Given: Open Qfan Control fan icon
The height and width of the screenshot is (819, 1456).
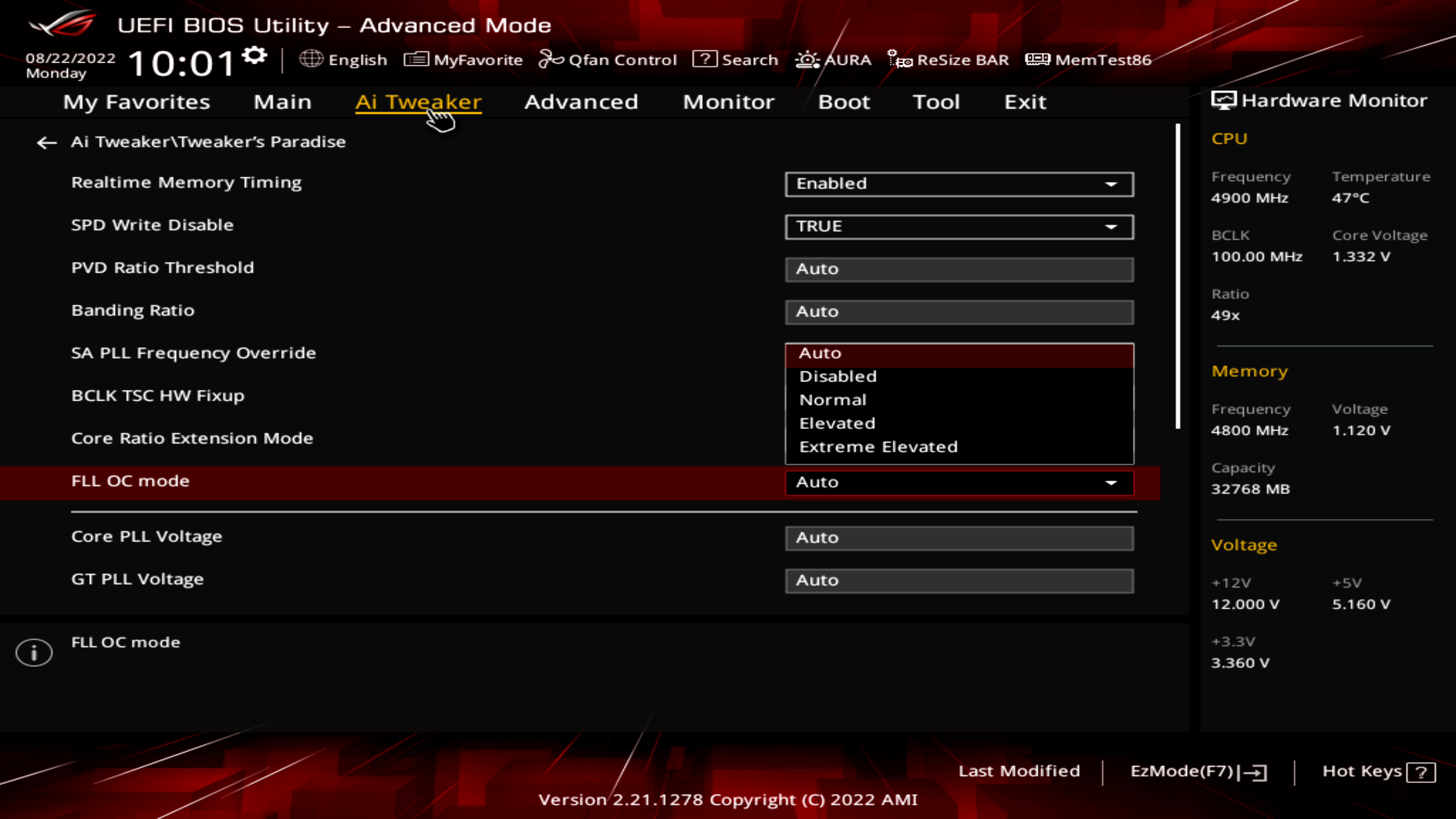Looking at the screenshot, I should point(551,59).
